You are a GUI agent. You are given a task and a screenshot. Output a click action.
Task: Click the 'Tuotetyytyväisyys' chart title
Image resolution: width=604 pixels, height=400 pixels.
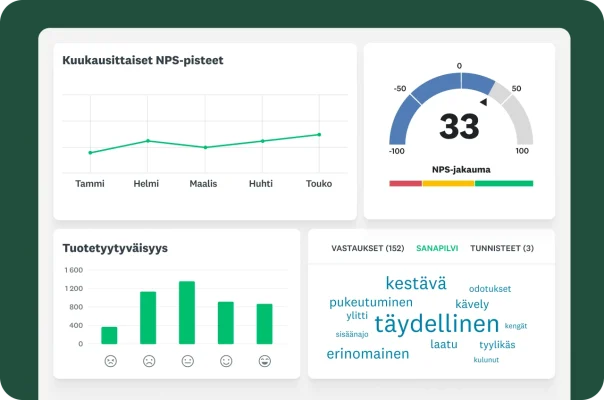click(x=115, y=248)
